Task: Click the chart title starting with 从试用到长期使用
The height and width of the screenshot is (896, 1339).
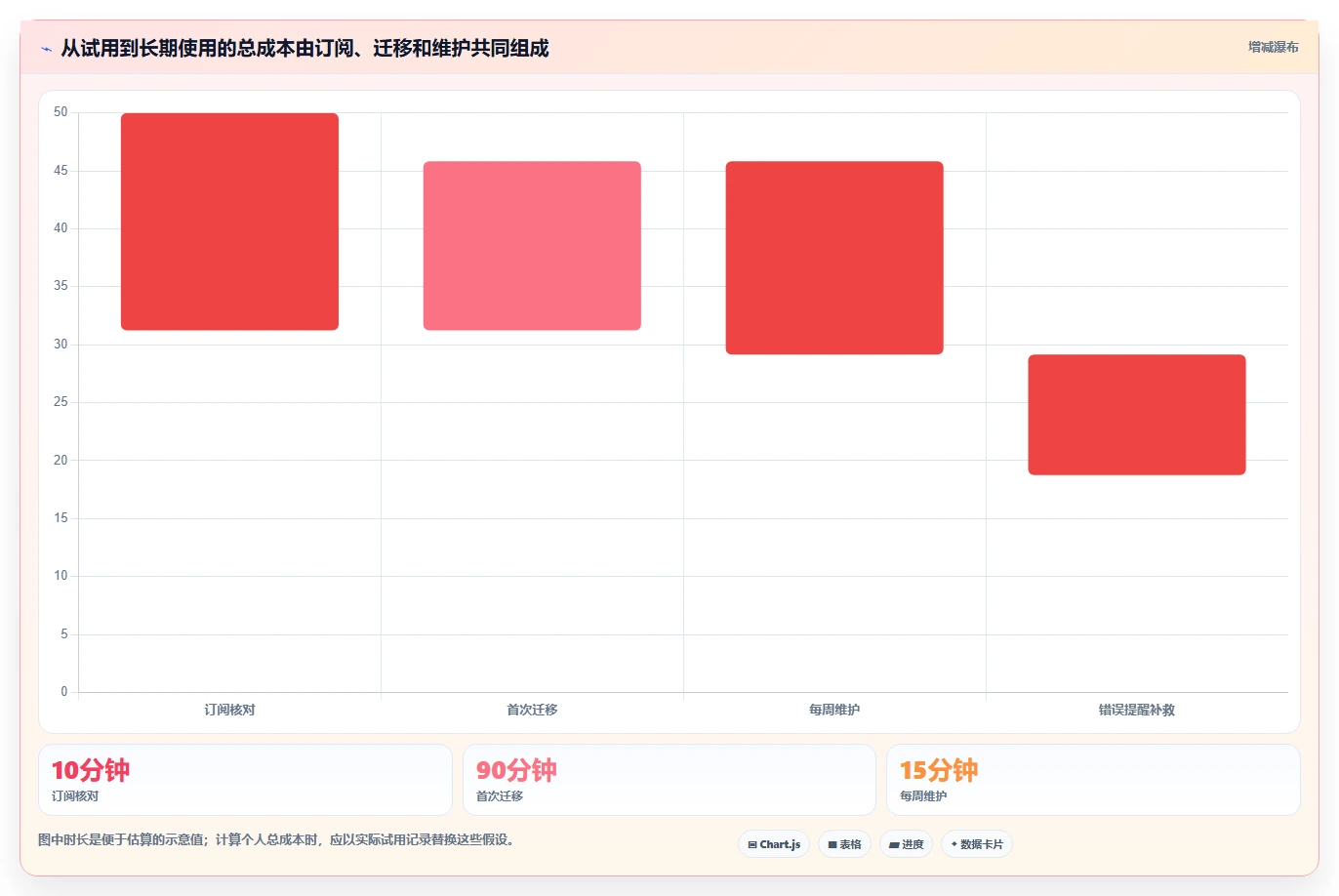Action: tap(304, 48)
